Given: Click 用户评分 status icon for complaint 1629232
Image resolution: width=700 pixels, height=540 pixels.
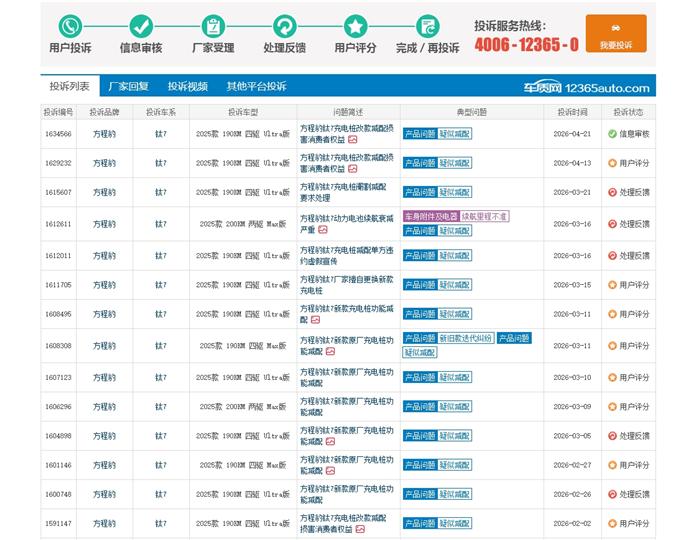Looking at the screenshot, I should click(613, 163).
